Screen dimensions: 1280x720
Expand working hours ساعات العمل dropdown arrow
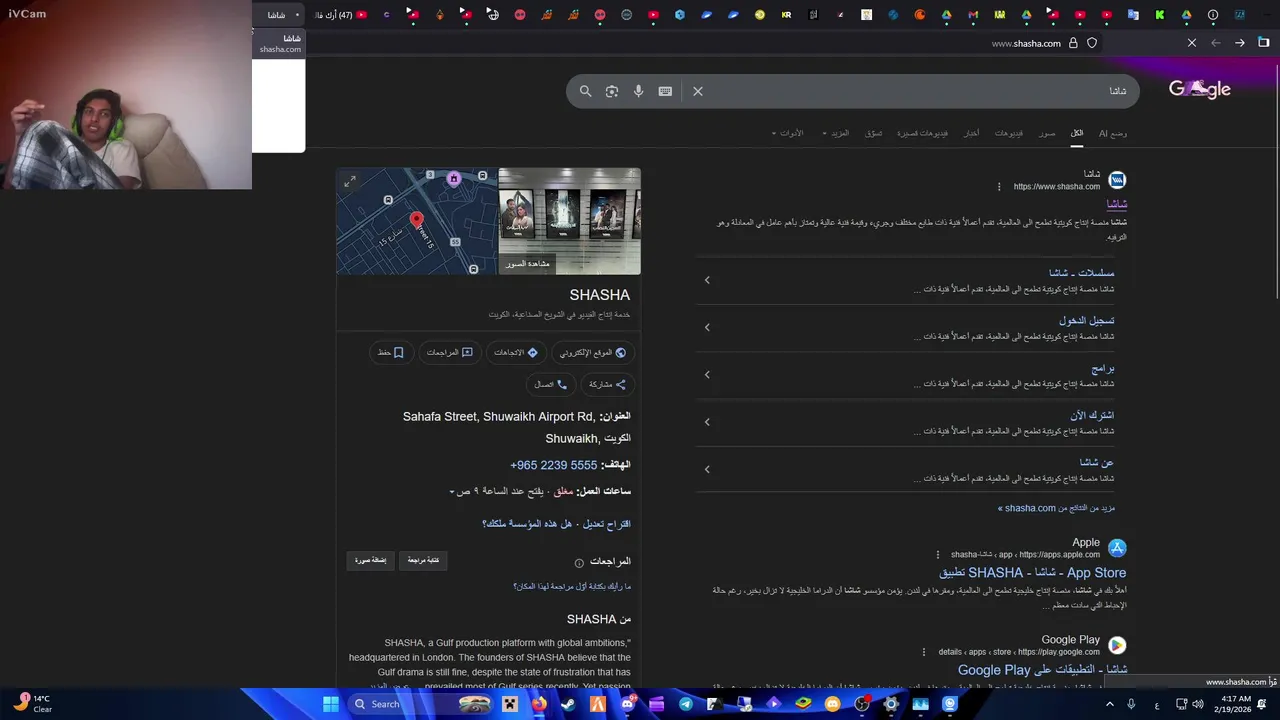(452, 492)
